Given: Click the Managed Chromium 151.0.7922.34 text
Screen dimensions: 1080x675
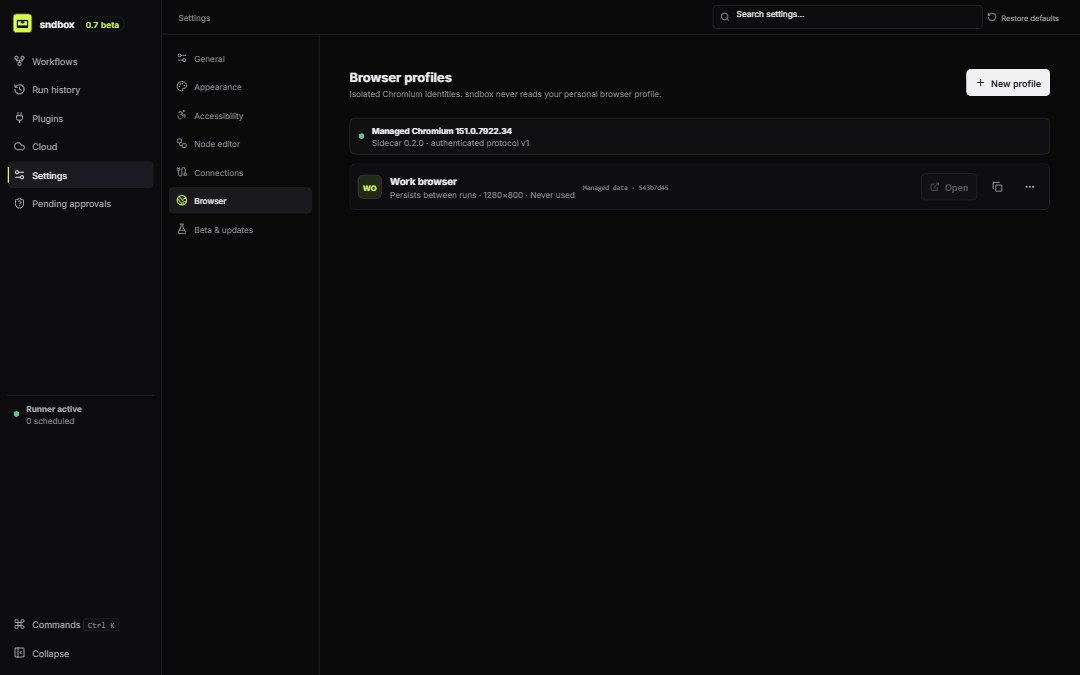Looking at the screenshot, I should (x=442, y=131).
